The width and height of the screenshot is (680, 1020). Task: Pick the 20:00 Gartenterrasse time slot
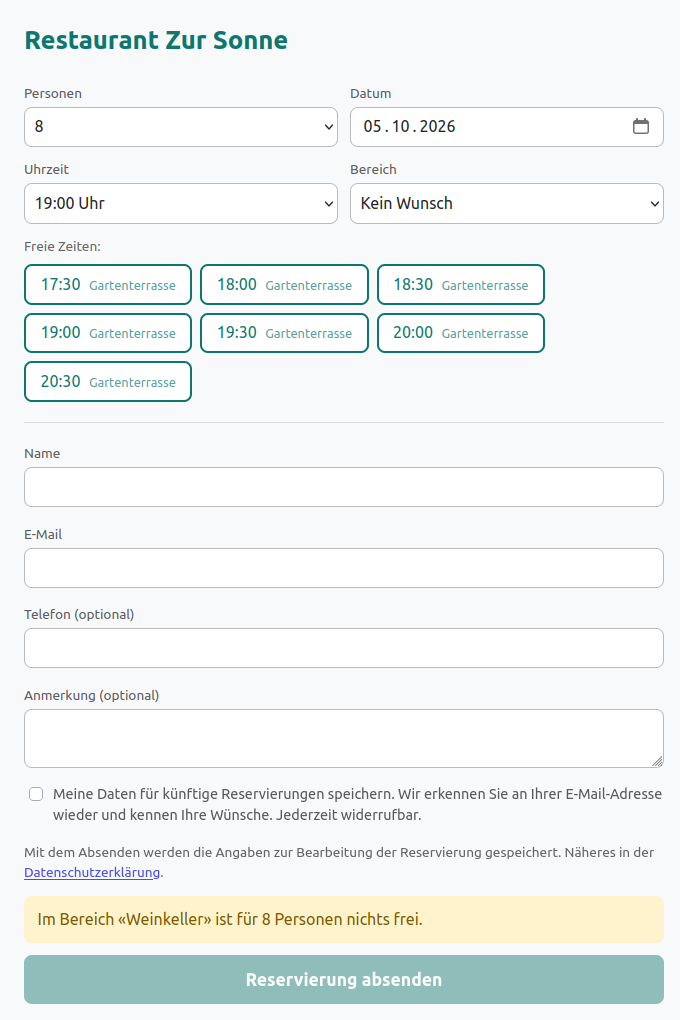pyautogui.click(x=461, y=333)
